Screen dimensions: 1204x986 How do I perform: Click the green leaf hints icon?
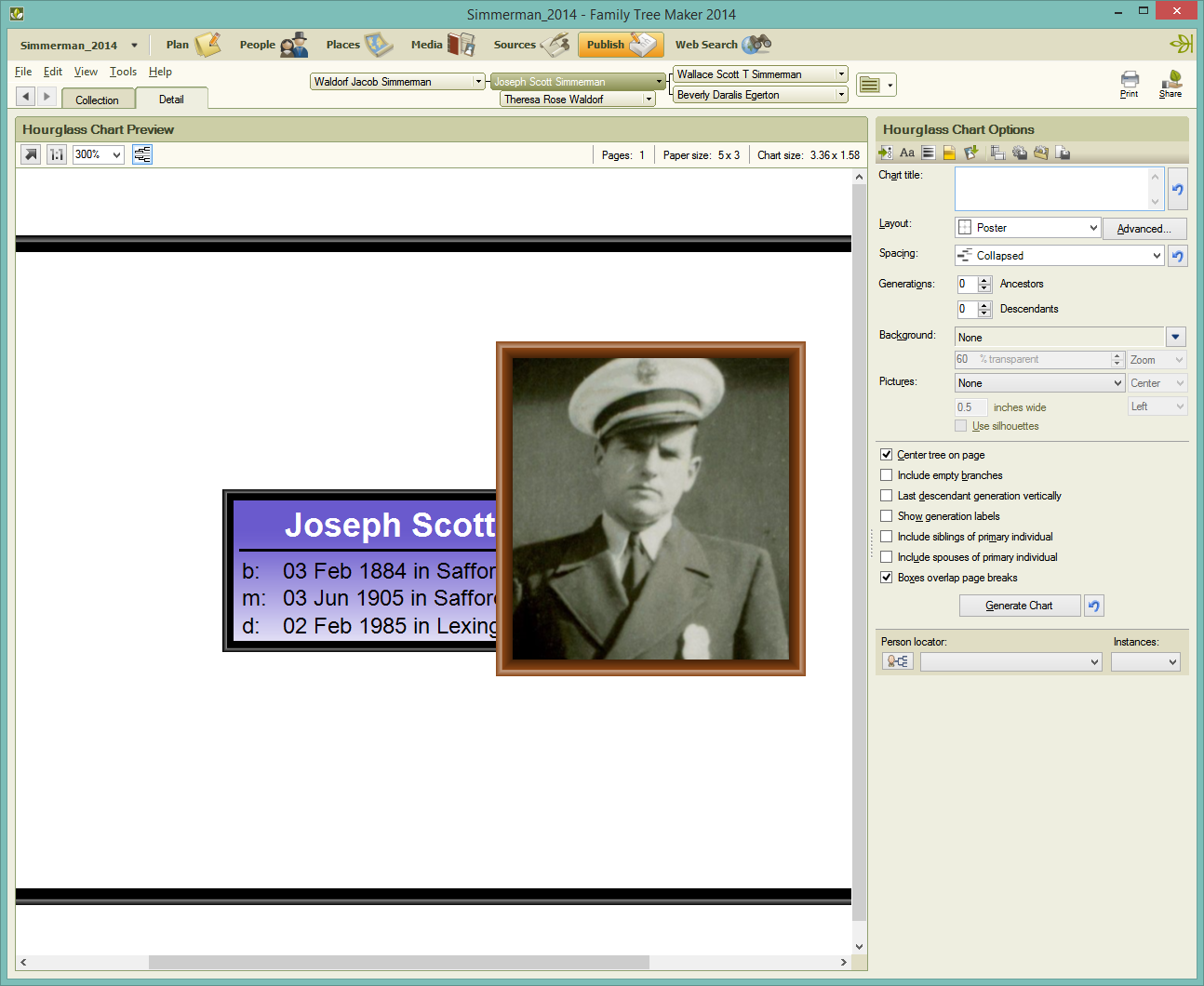click(x=1181, y=44)
